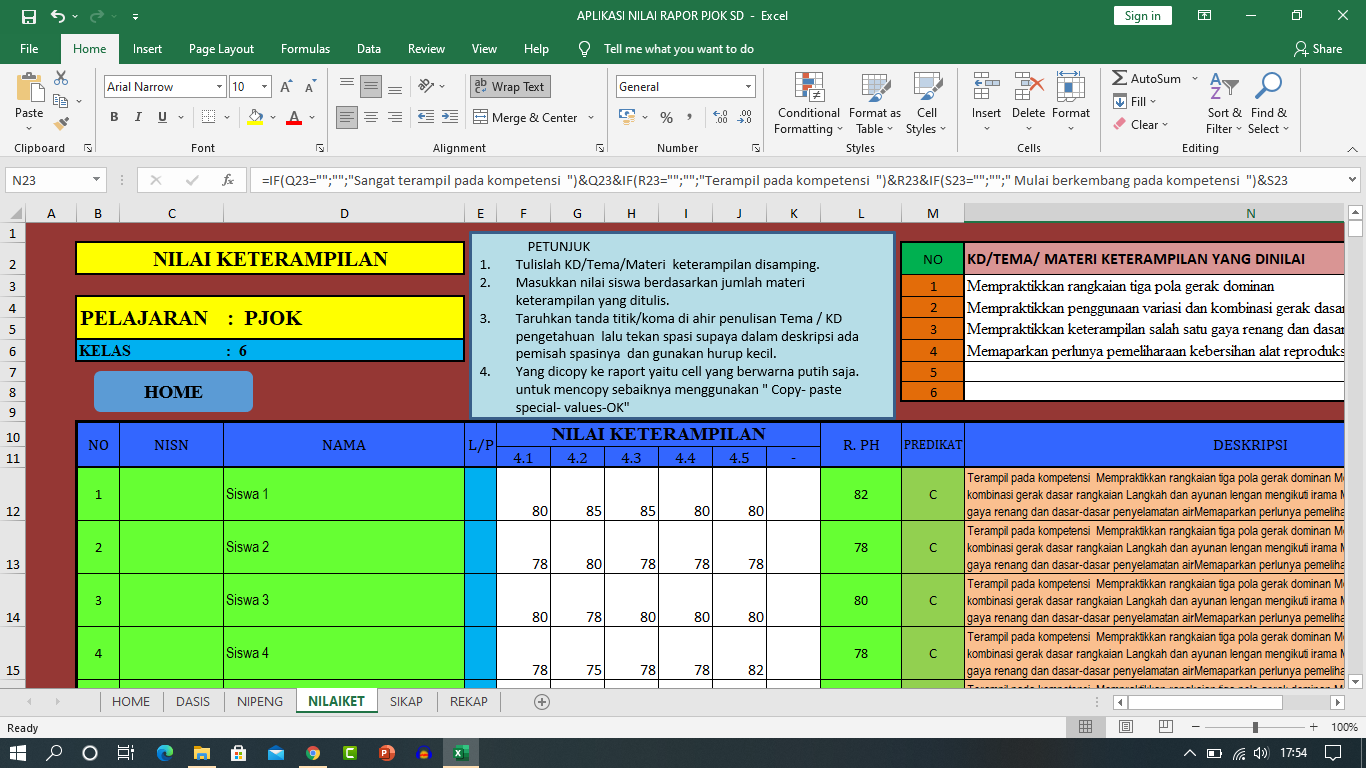Add a new sheet with plus icon

pos(542,702)
